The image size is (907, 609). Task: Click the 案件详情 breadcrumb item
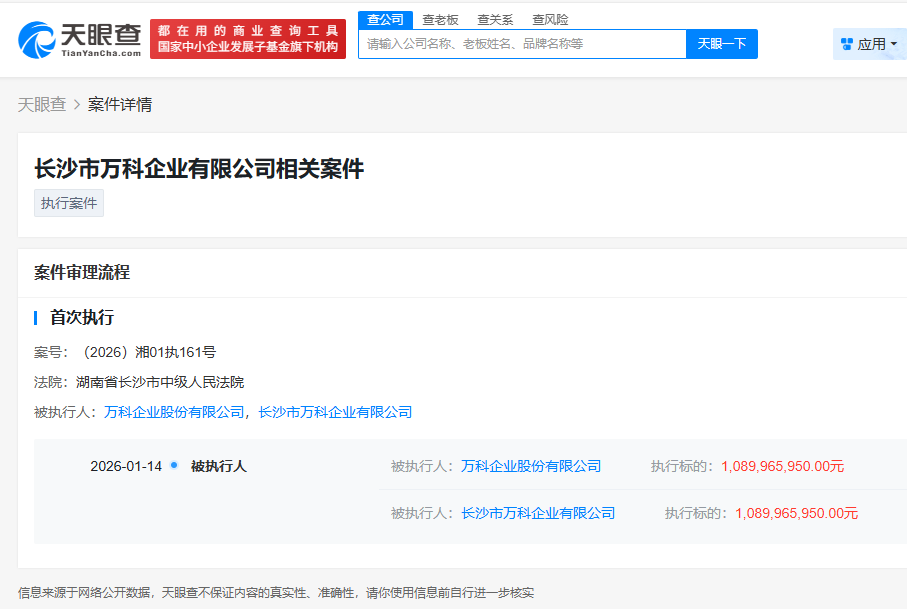coord(120,105)
